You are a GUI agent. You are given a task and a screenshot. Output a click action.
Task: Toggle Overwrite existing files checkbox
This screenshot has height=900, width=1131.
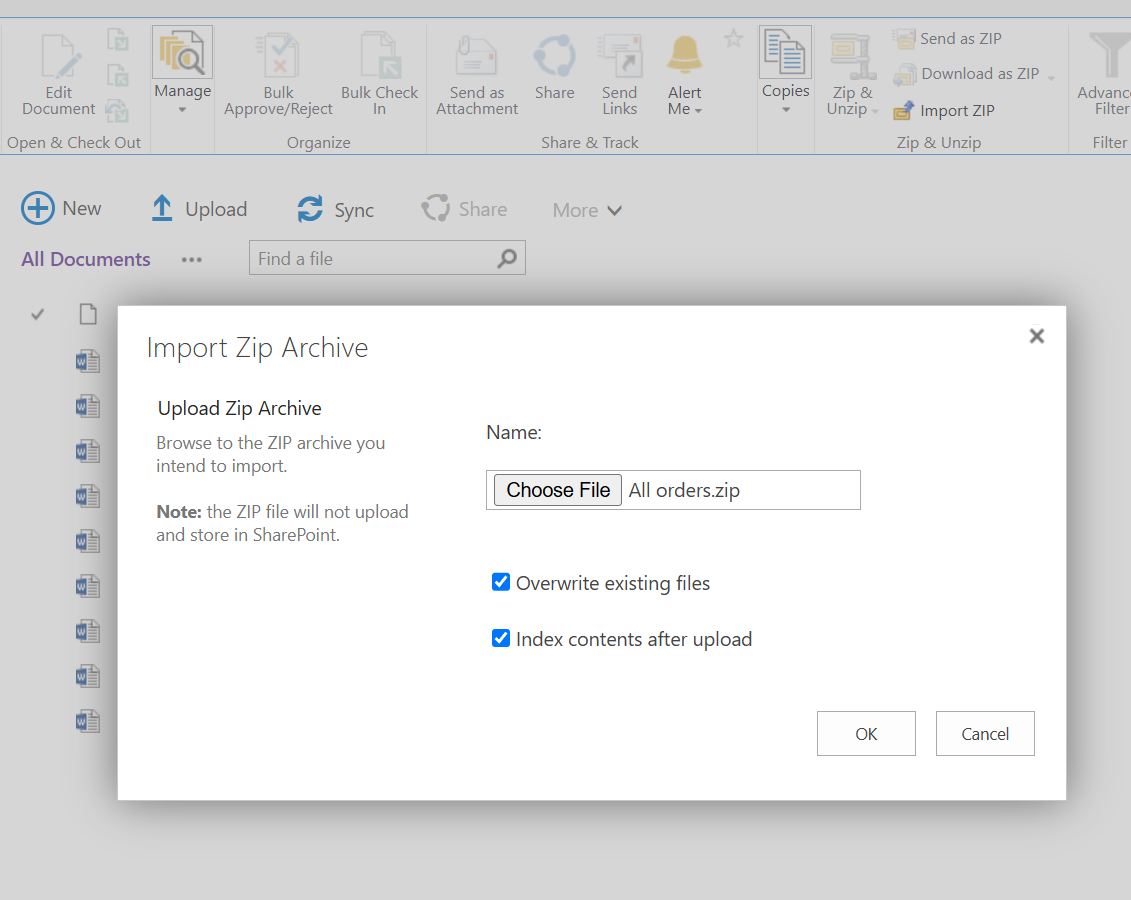501,582
